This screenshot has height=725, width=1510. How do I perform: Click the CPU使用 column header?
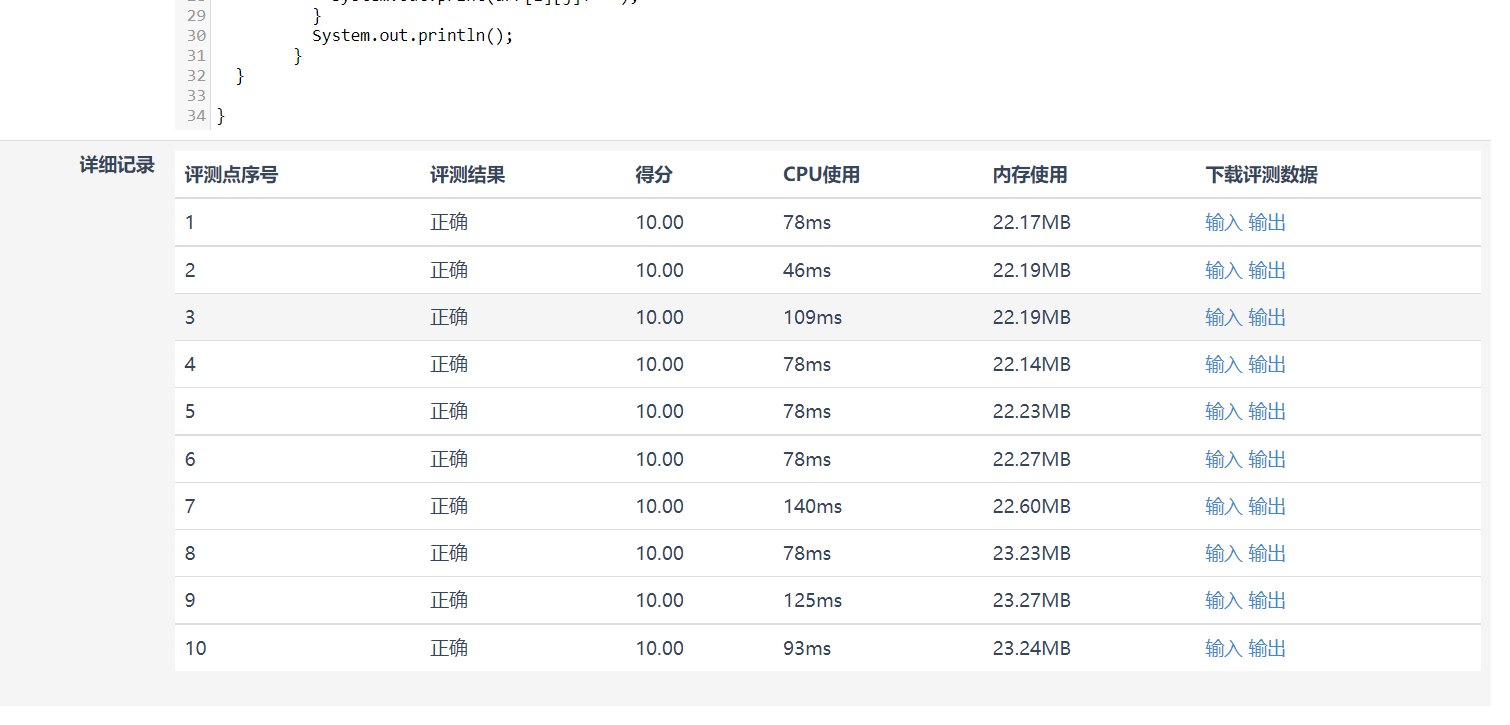[x=821, y=176]
